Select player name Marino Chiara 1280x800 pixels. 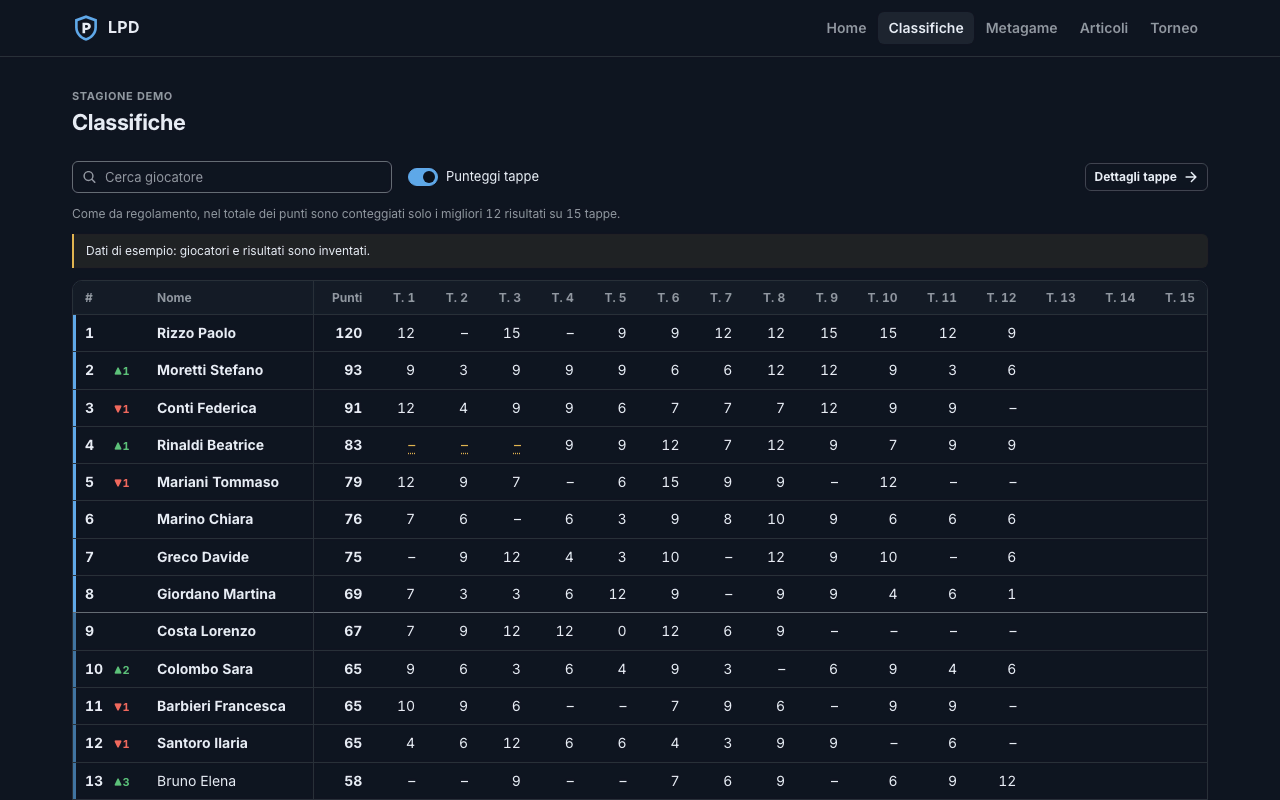coord(205,519)
